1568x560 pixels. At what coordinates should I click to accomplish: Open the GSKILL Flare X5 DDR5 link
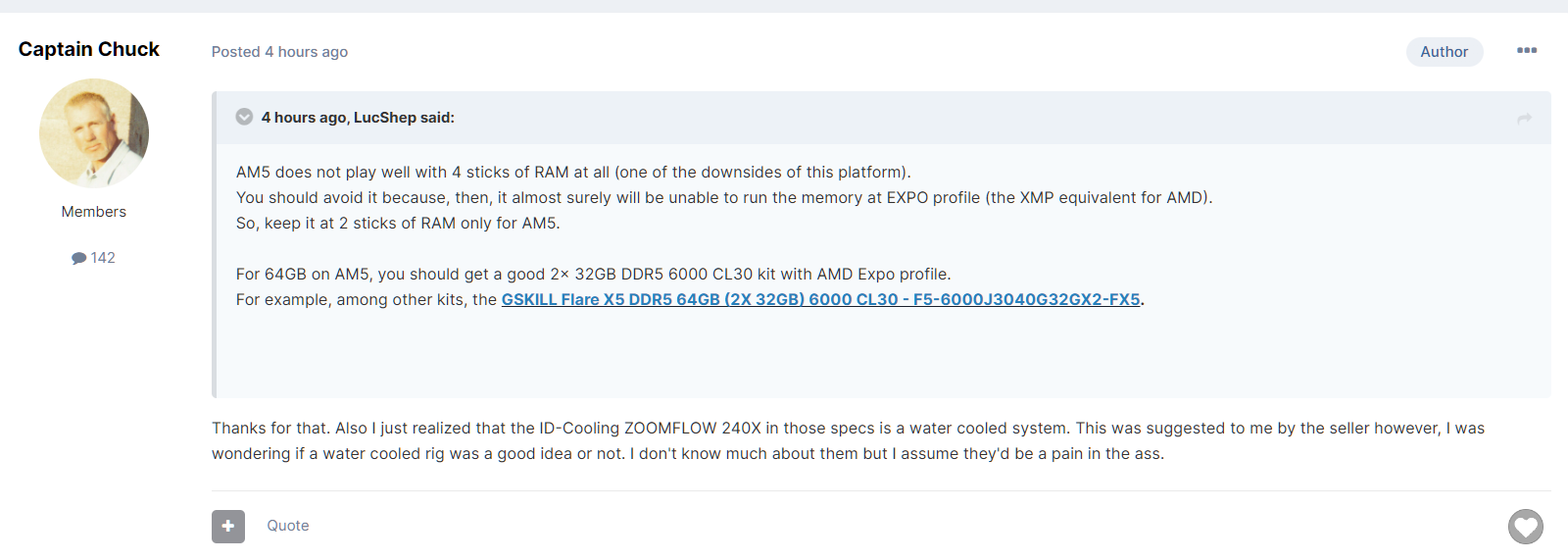[821, 299]
